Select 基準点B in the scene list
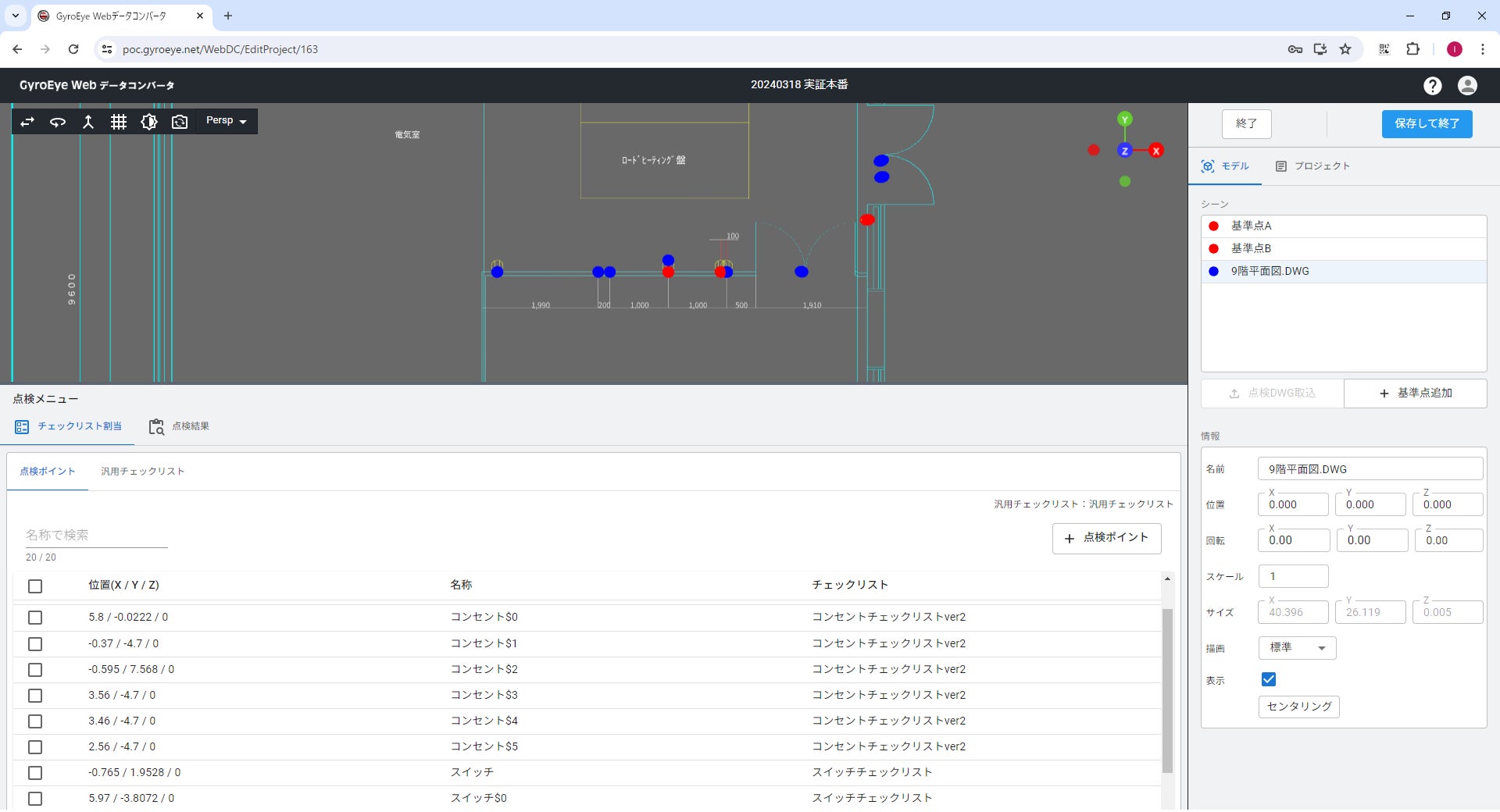1500x812 pixels. pos(1343,249)
